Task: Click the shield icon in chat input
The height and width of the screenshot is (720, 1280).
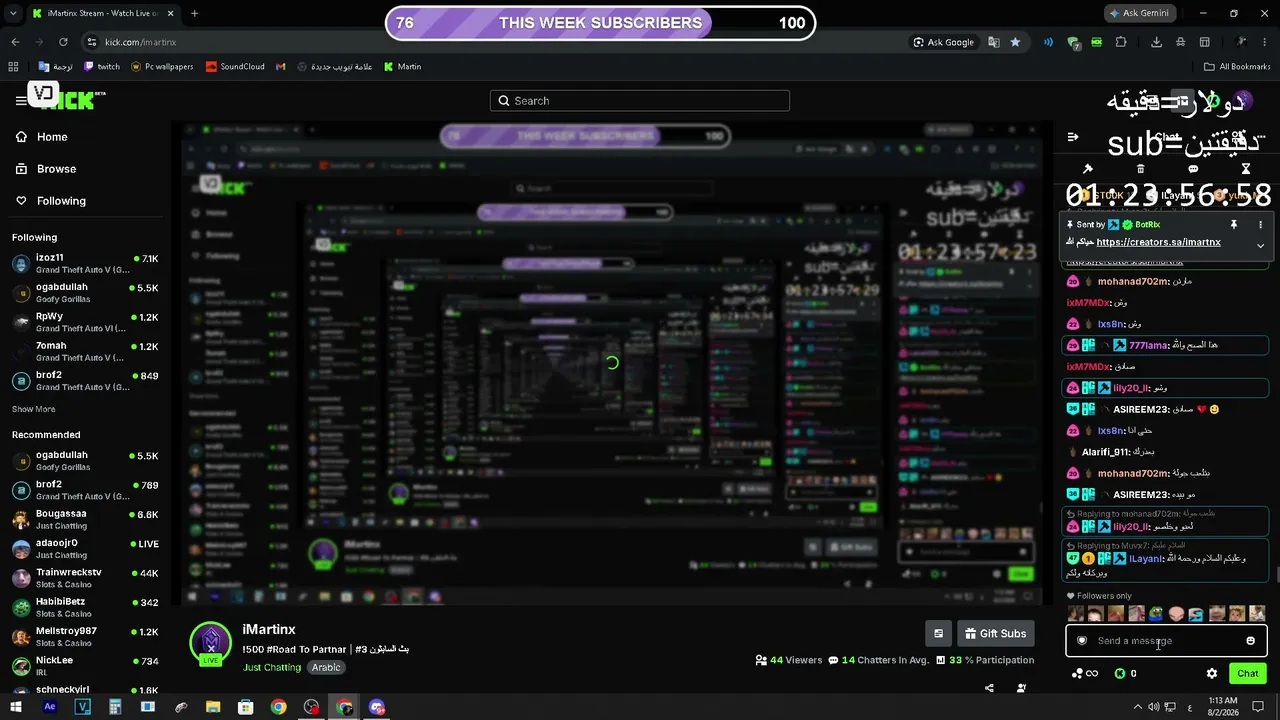Action: 1082,641
